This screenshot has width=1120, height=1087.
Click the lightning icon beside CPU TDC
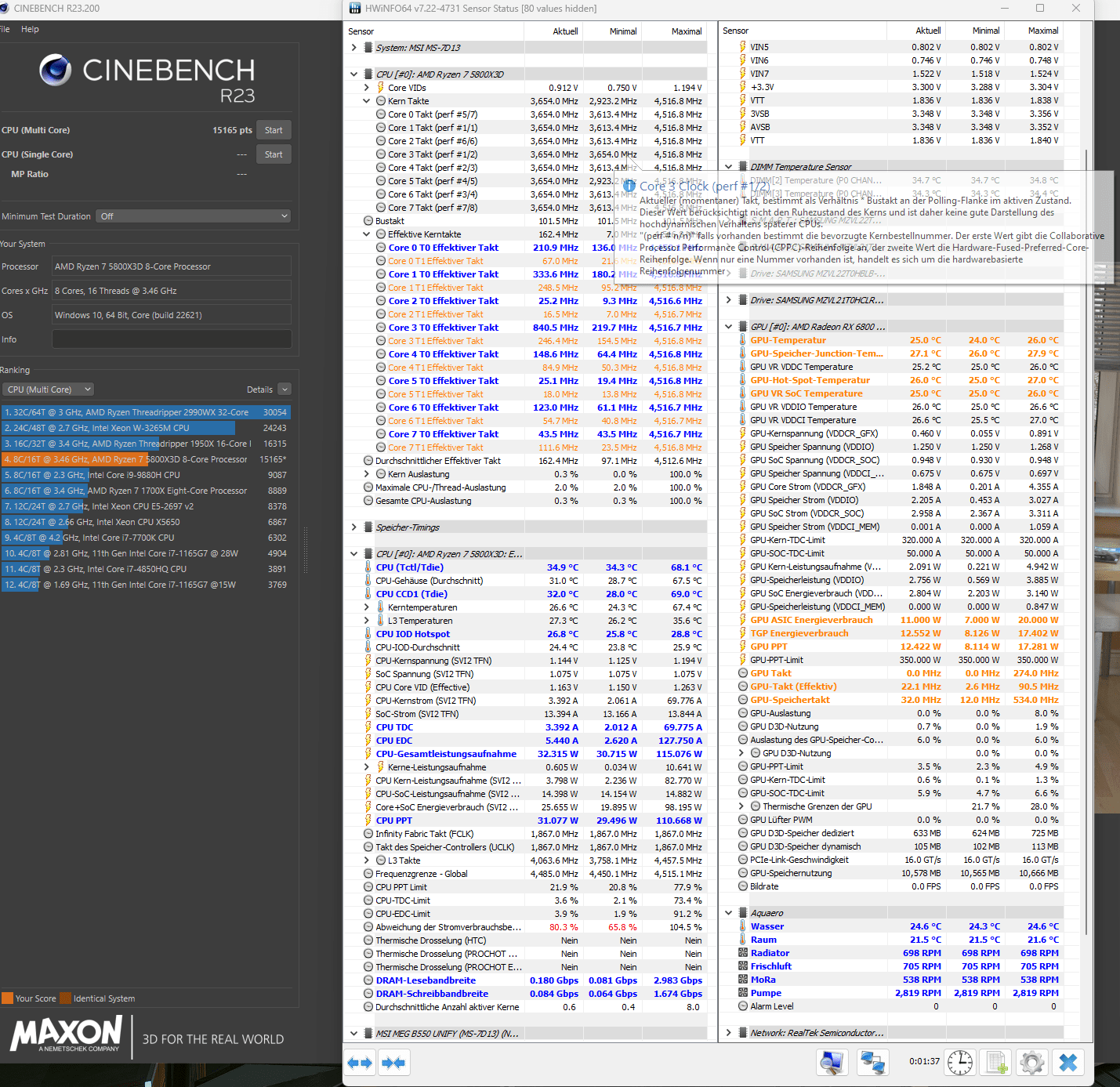click(x=368, y=727)
